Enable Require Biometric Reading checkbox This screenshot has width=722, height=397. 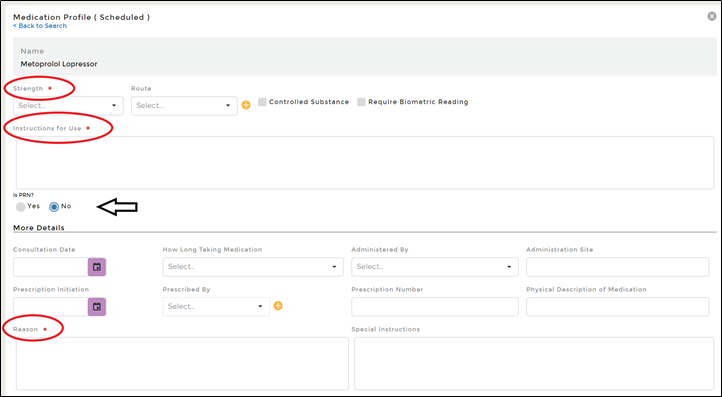(361, 102)
